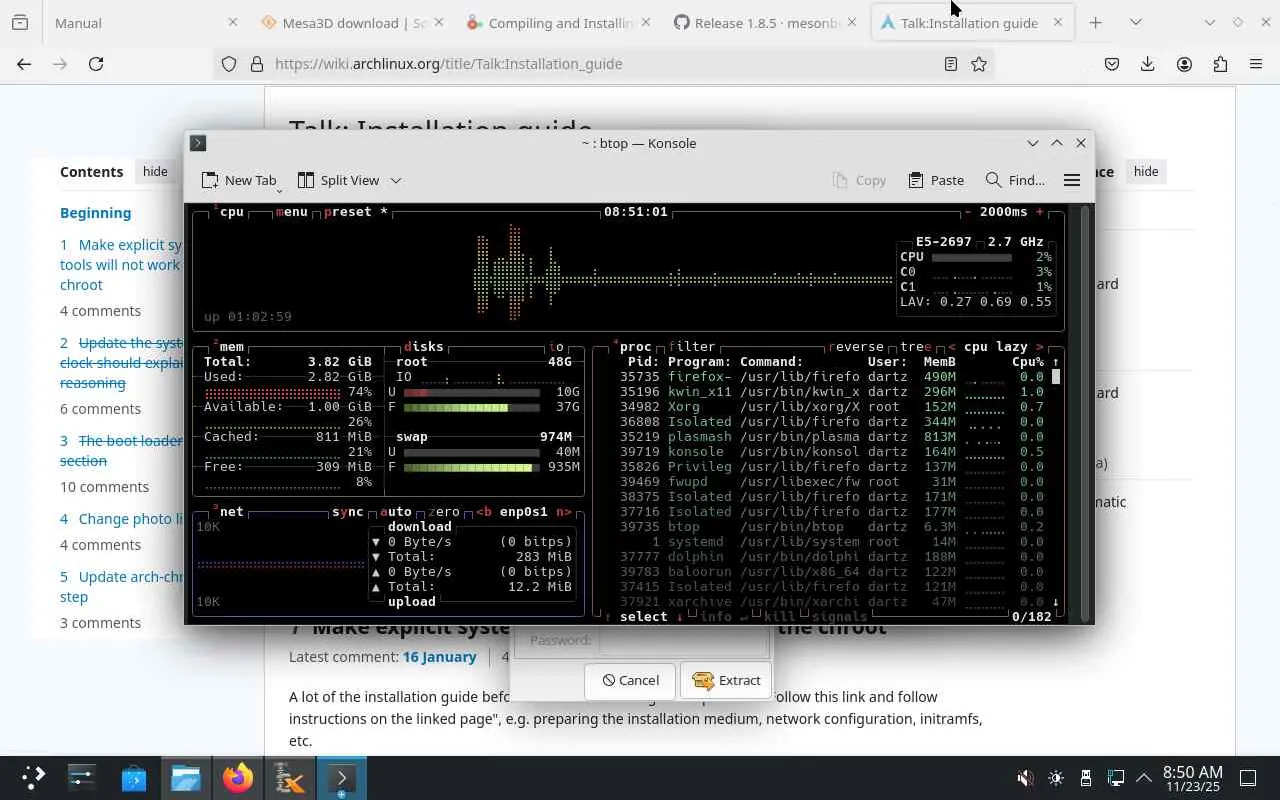Toggle Firefox reader view icon
Screen dimensions: 1280x800
tap(951, 64)
